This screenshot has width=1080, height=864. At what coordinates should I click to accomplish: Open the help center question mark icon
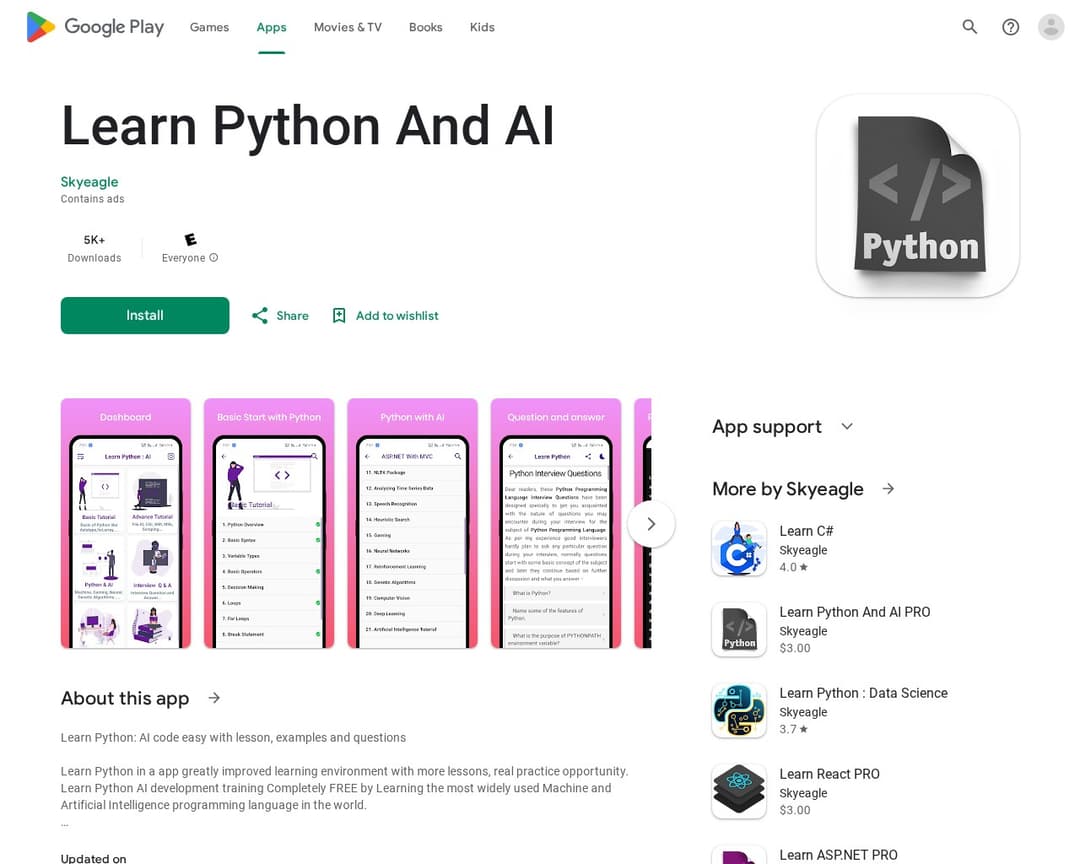point(1010,27)
